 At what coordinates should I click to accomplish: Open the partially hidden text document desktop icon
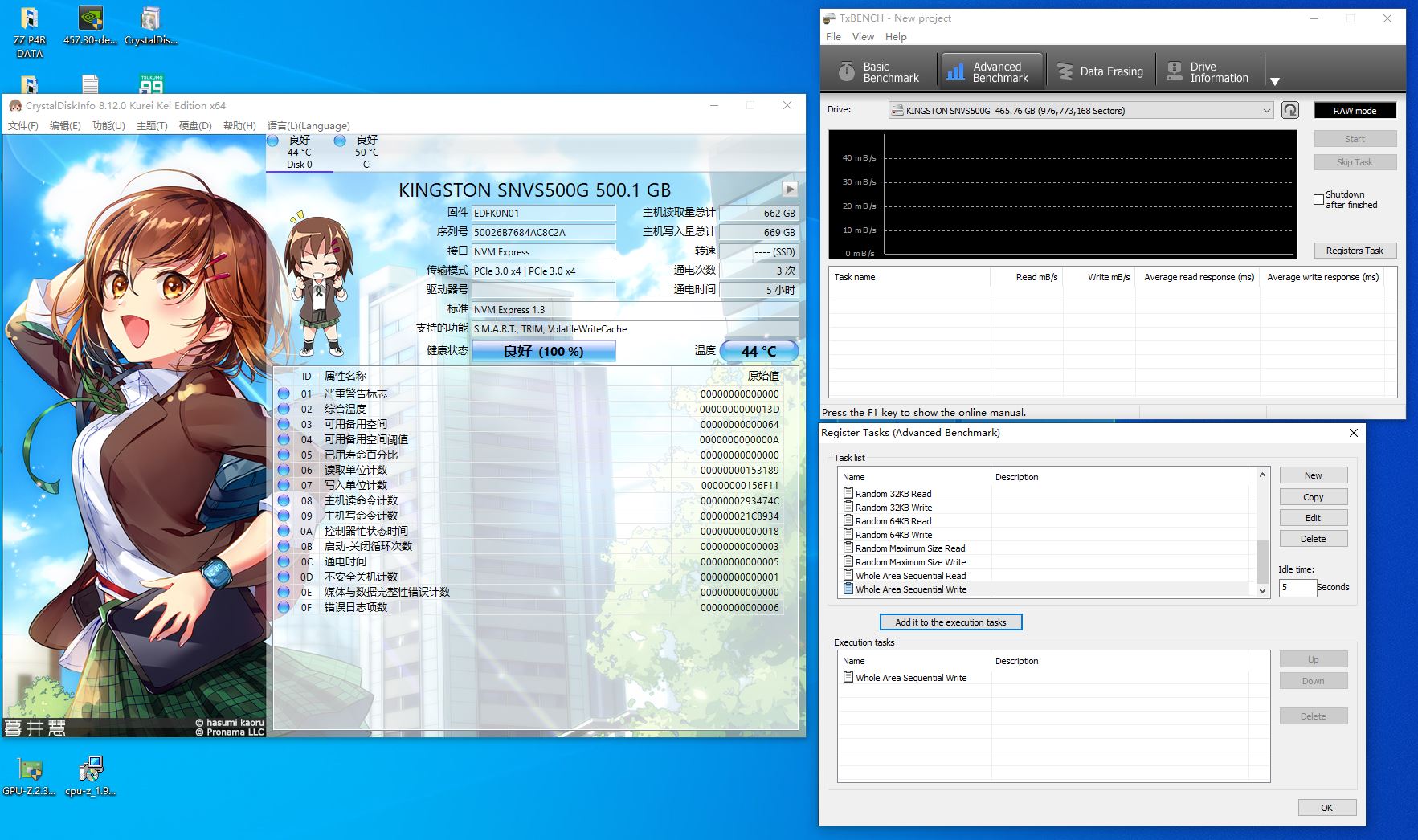[x=90, y=84]
